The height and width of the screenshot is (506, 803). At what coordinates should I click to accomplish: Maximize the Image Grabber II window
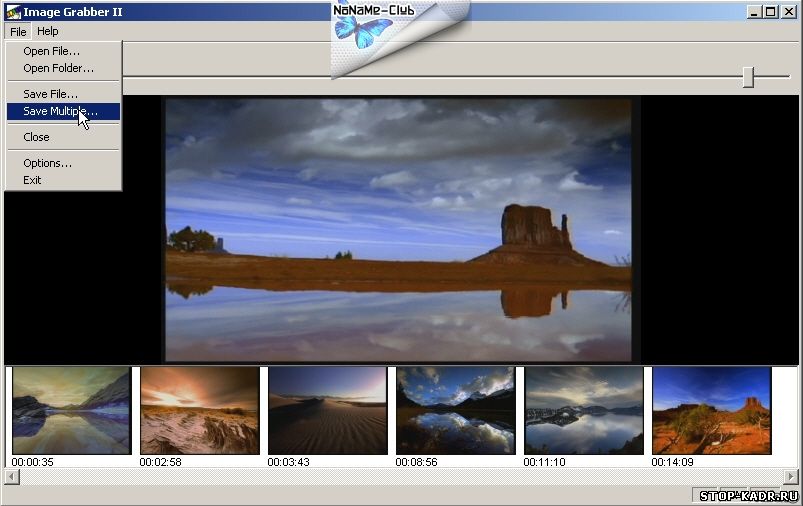click(x=770, y=12)
